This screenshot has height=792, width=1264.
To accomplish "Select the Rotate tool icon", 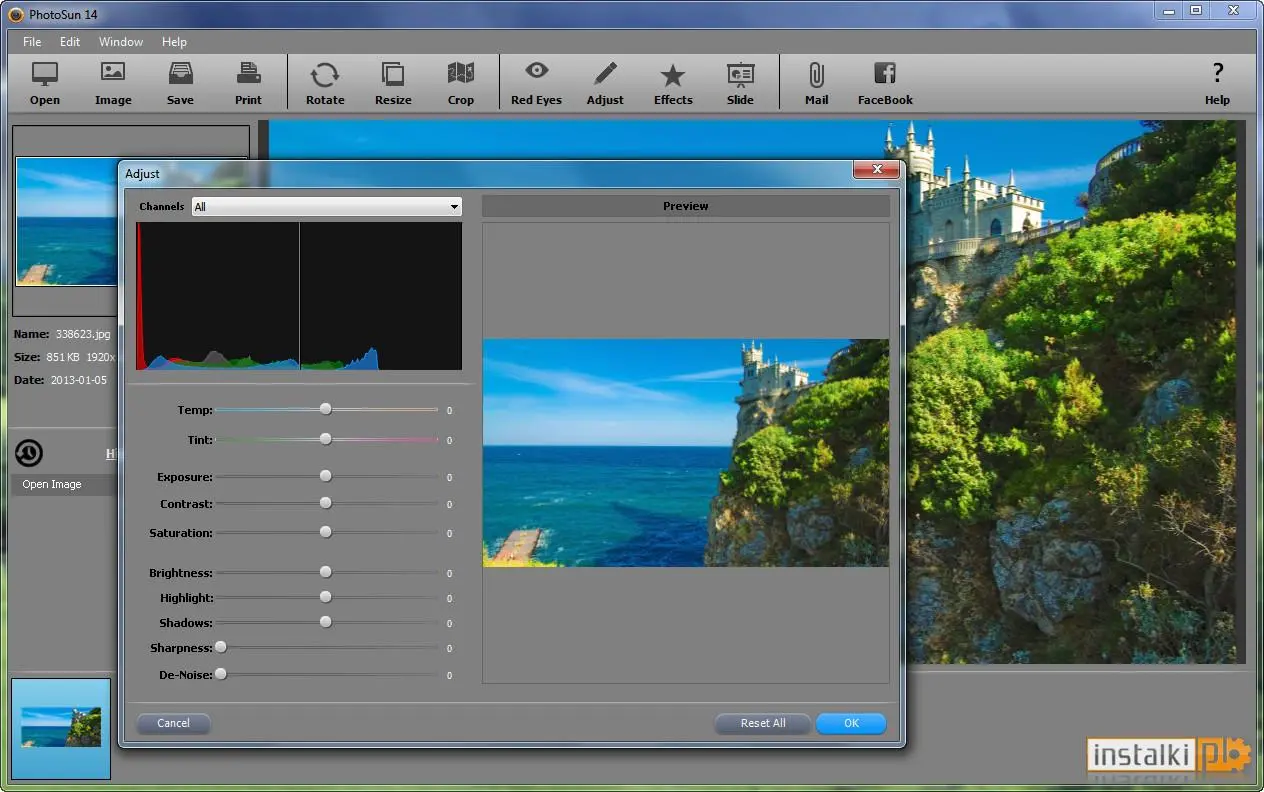I will click(325, 74).
